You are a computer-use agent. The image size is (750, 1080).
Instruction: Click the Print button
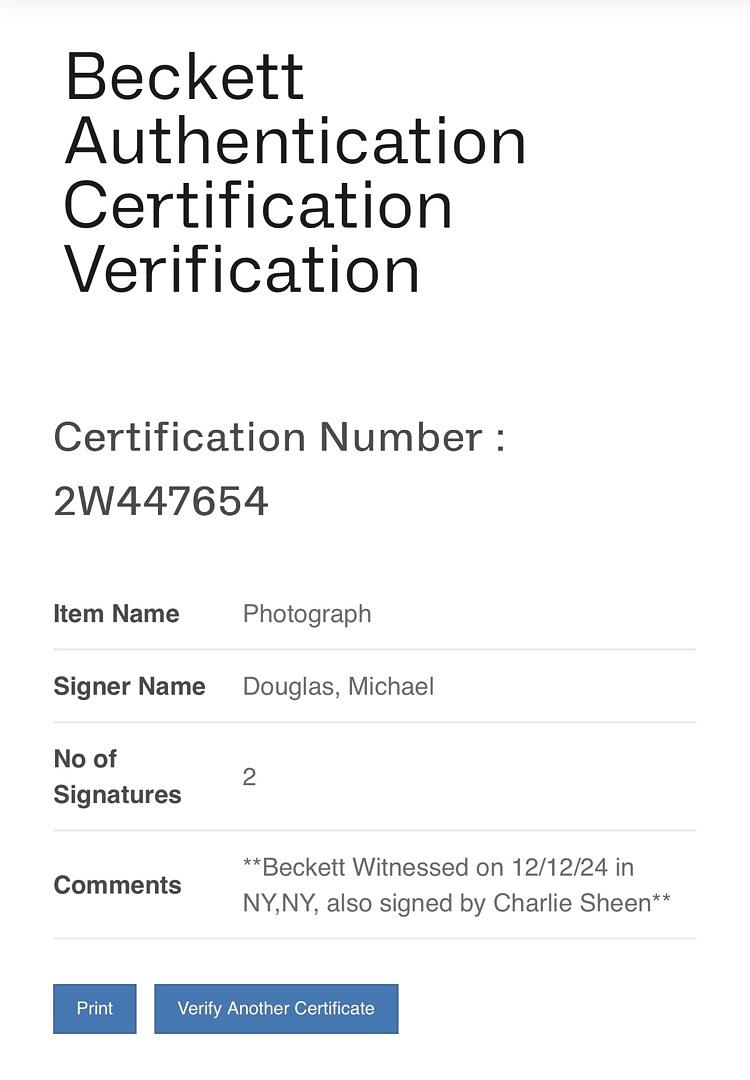[x=94, y=1008]
